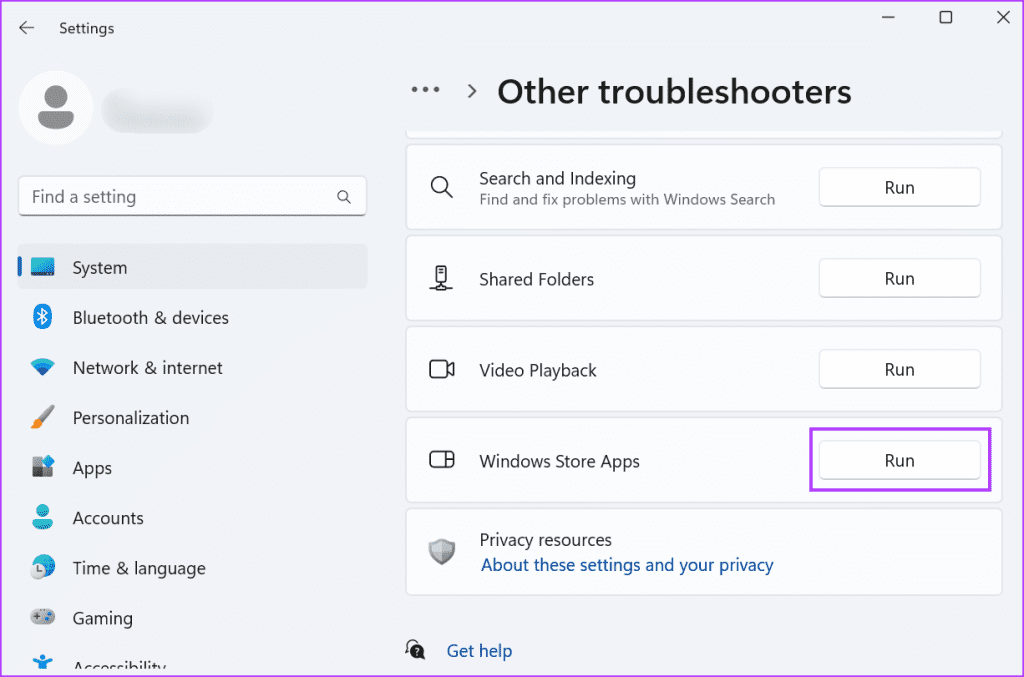
Task: Click the System monitor icon
Action: click(42, 267)
